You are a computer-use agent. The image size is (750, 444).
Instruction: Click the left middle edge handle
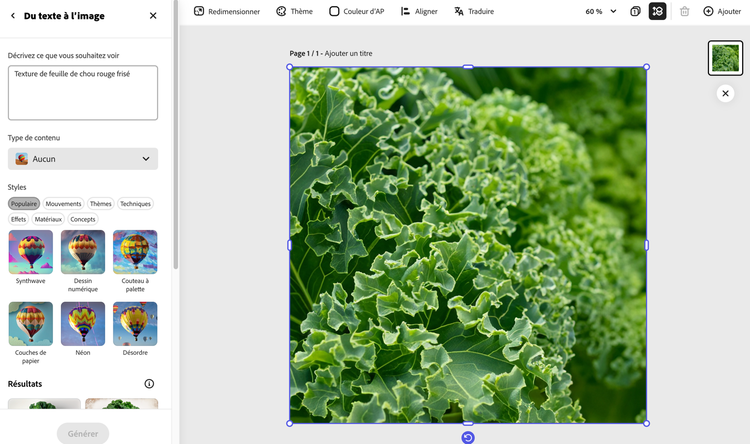pos(289,245)
